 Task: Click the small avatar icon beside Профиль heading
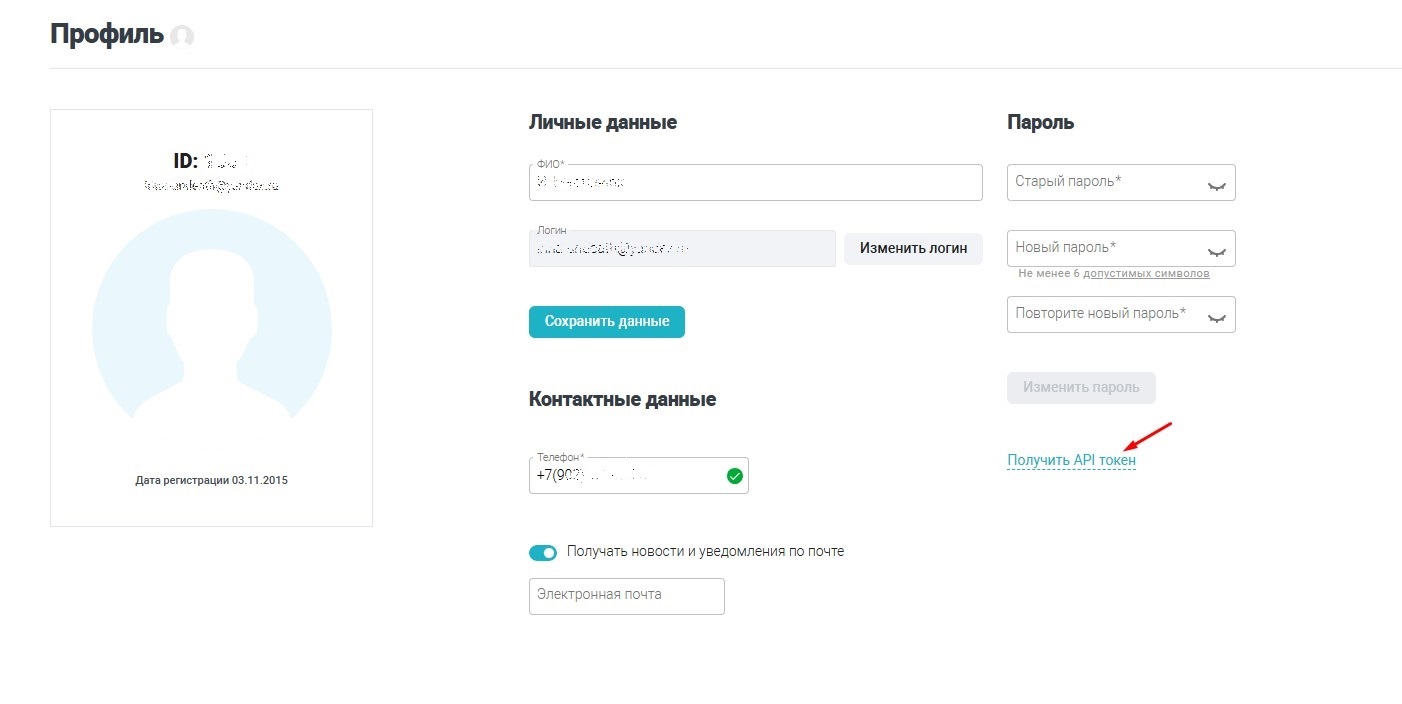(x=181, y=36)
